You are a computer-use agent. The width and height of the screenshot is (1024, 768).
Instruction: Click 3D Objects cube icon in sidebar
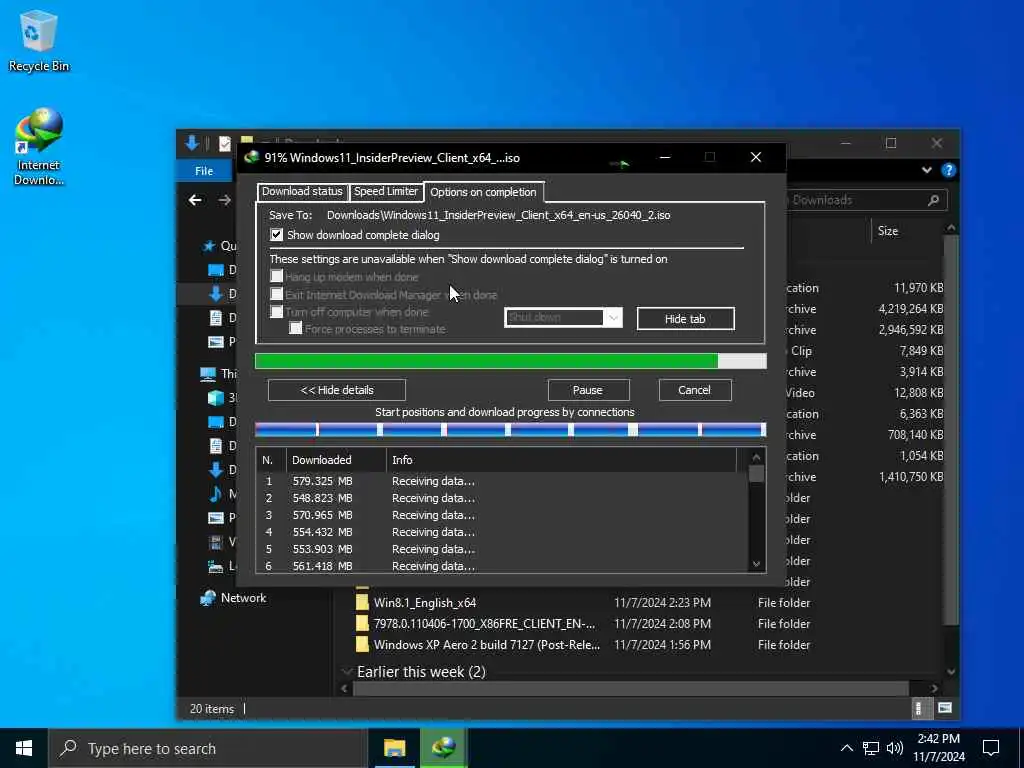(216, 398)
